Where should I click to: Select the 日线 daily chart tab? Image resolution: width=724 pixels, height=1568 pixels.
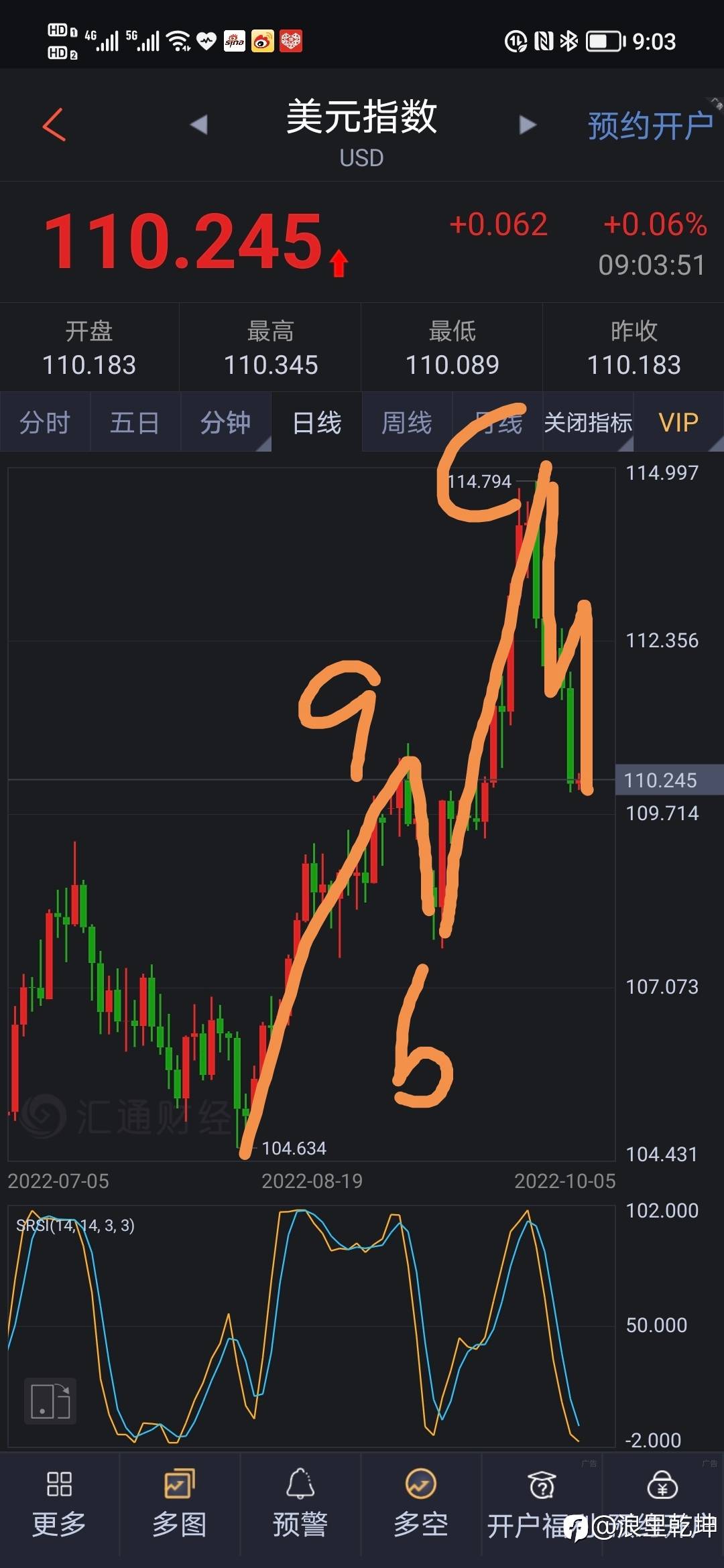317,423
